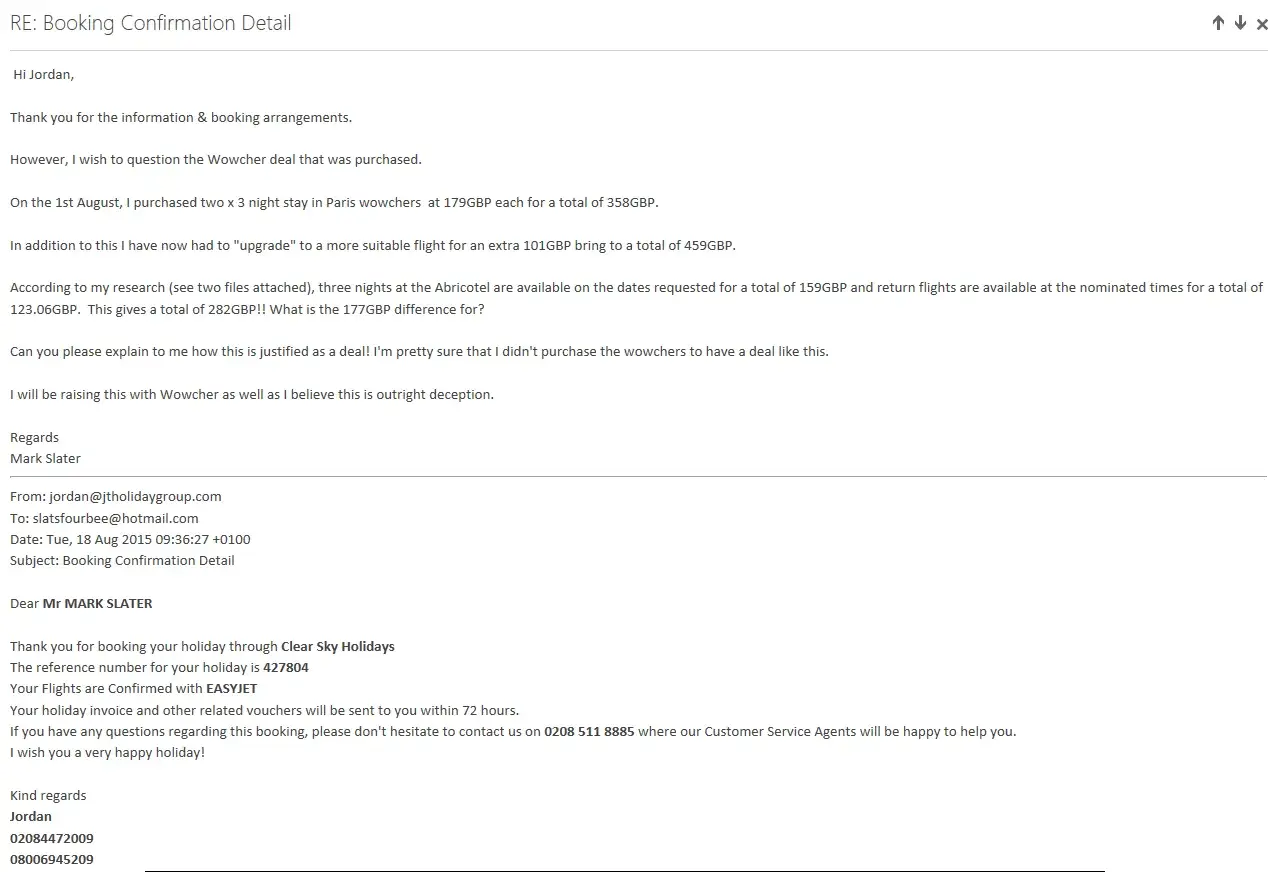
Task: Click the 'Mark Slater' sign-off name
Action: pos(46,458)
